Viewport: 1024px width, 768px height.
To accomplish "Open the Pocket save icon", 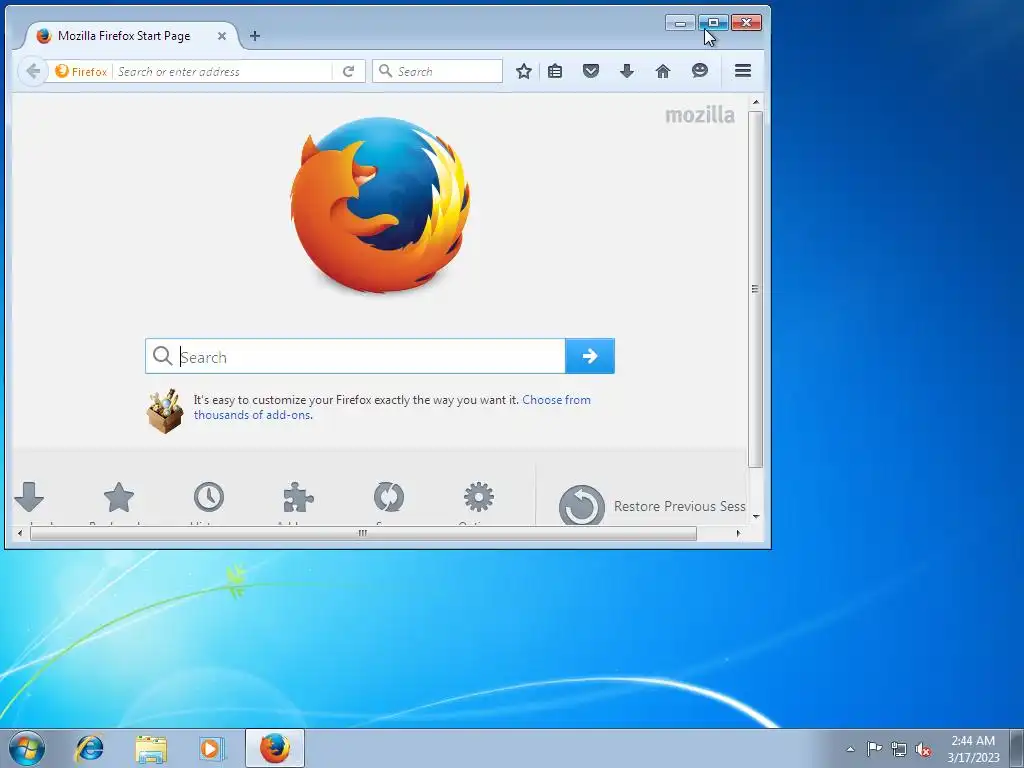I will [591, 71].
